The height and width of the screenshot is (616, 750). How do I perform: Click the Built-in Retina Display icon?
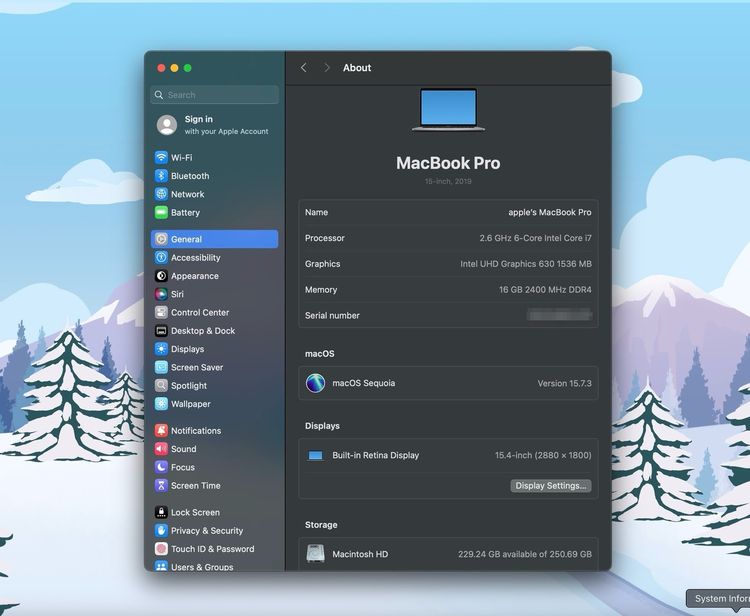pos(315,455)
